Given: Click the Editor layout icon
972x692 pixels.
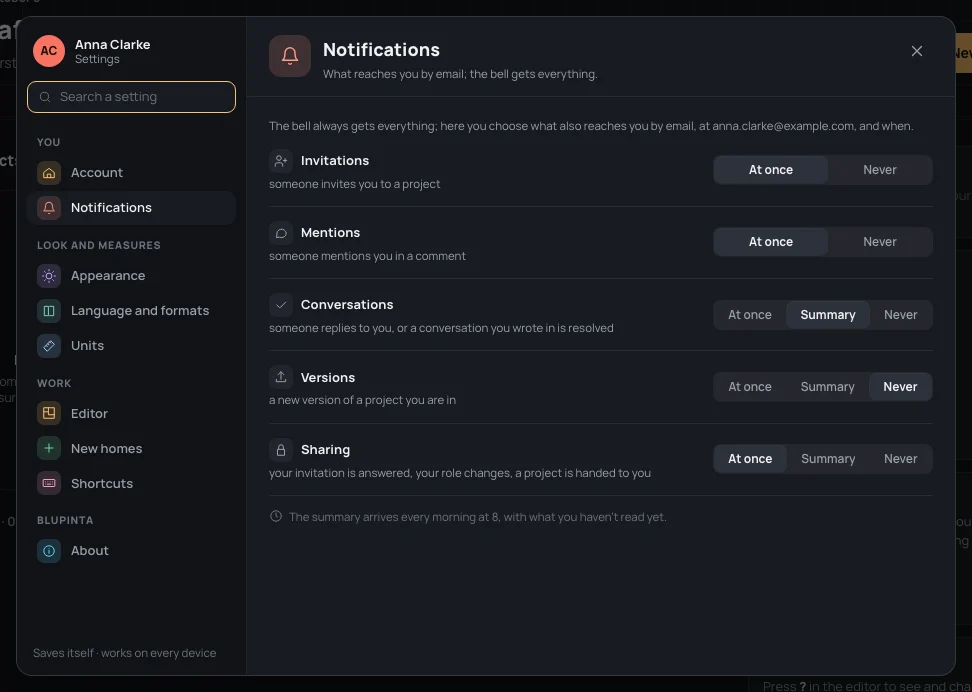Looking at the screenshot, I should coord(49,414).
